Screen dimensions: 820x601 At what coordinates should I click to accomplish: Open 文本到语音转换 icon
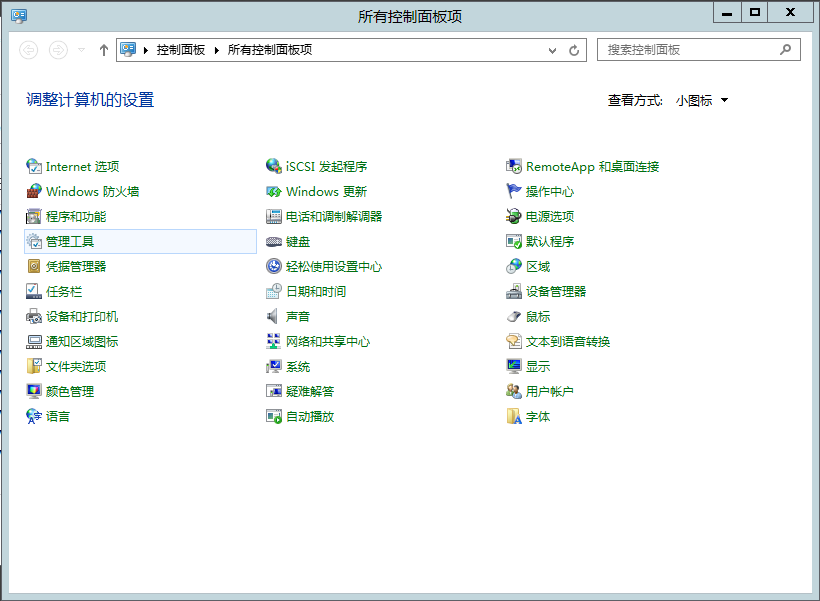pos(514,342)
